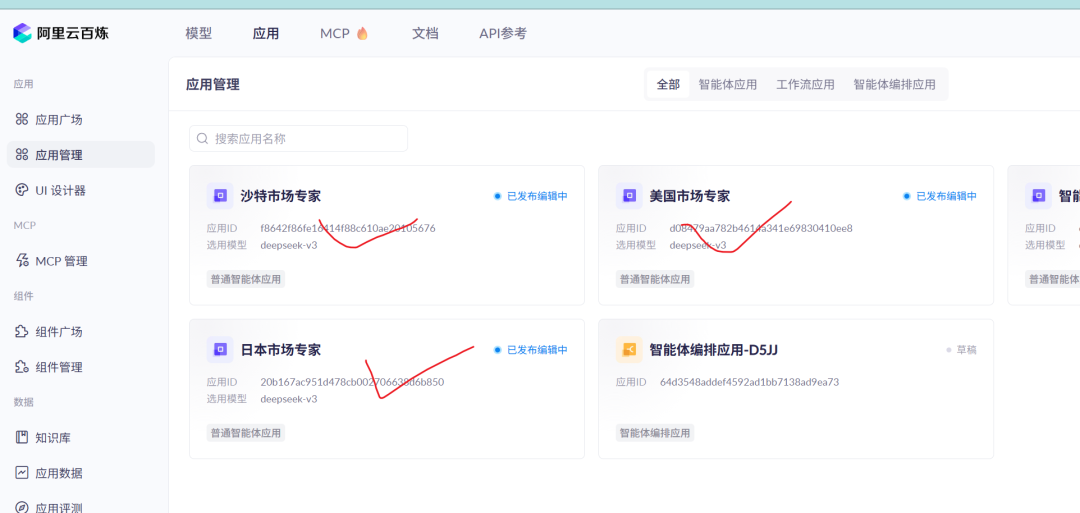Click the 应用管理 sidebar icon

pyautogui.click(x=21, y=154)
